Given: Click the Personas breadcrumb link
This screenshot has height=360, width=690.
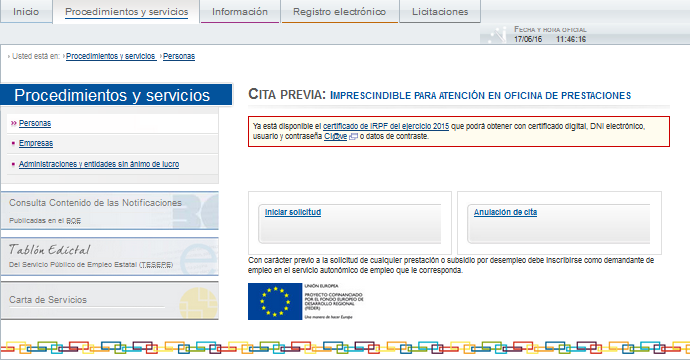Looking at the screenshot, I should point(179,56).
